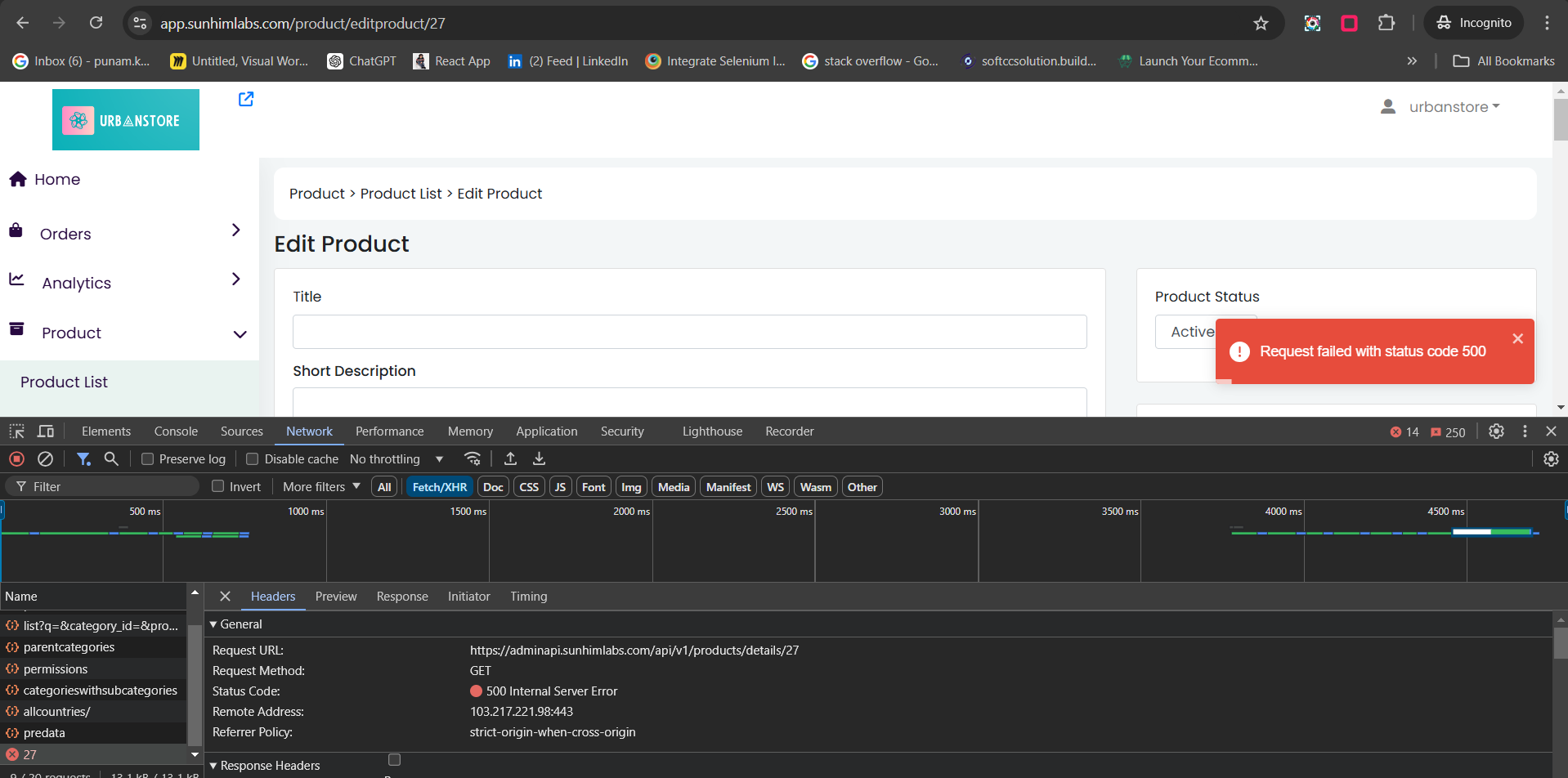This screenshot has height=778, width=1568.
Task: Open the store external link icon
Action: 245,99
